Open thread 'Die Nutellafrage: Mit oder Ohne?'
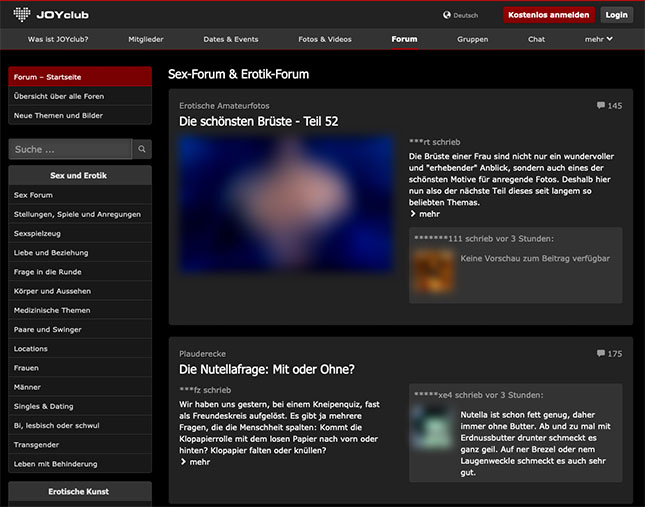The height and width of the screenshot is (507, 645). pos(267,369)
